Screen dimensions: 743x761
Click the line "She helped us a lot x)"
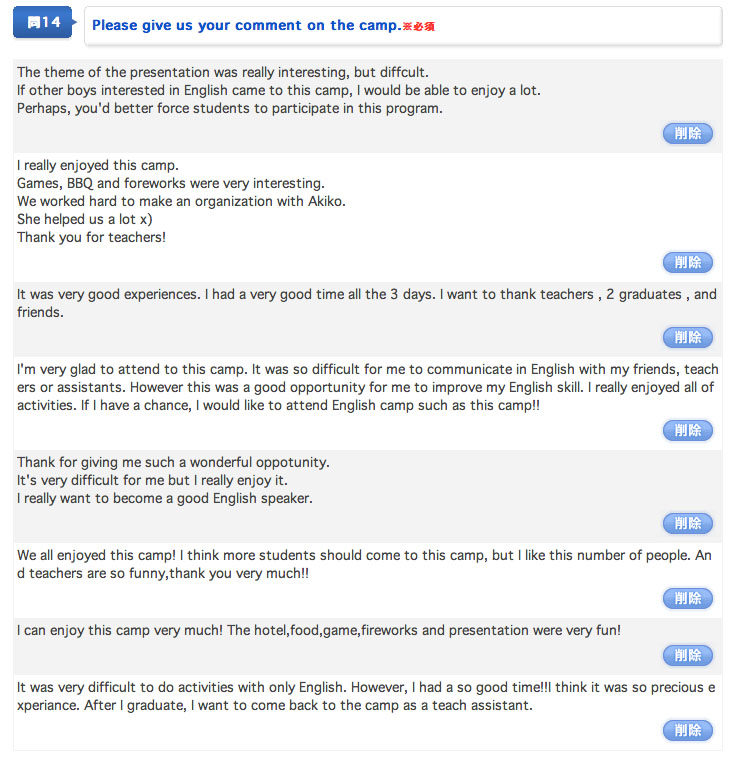(x=85, y=219)
